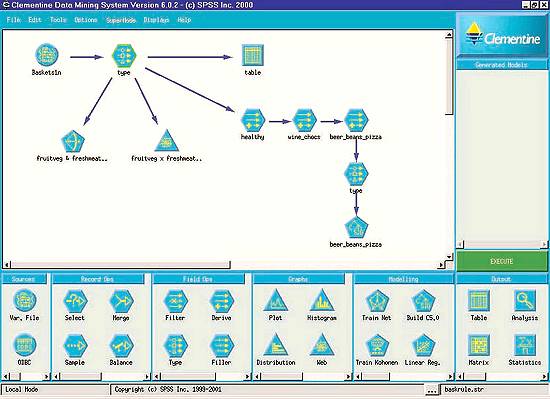Pick the Train Kohonen modelling icon

377,346
